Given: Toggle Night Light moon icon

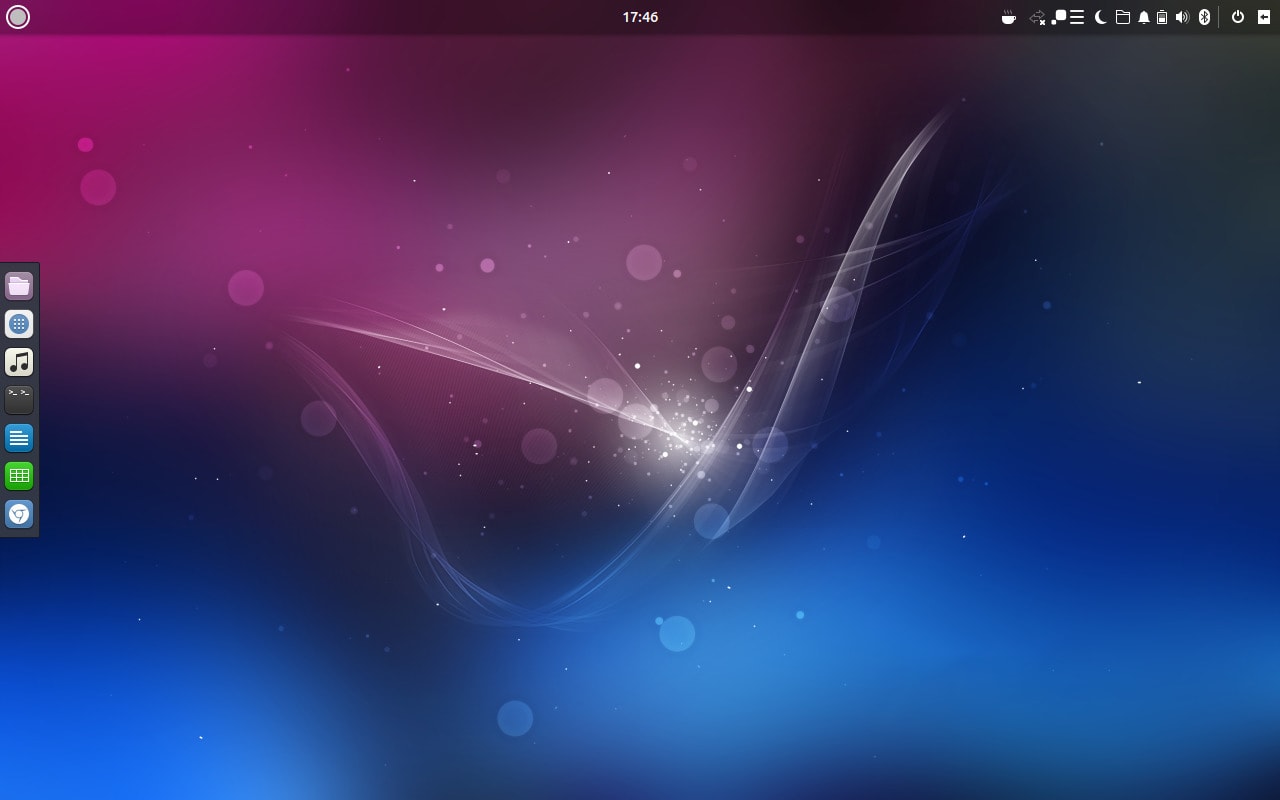Looking at the screenshot, I should tap(1101, 17).
